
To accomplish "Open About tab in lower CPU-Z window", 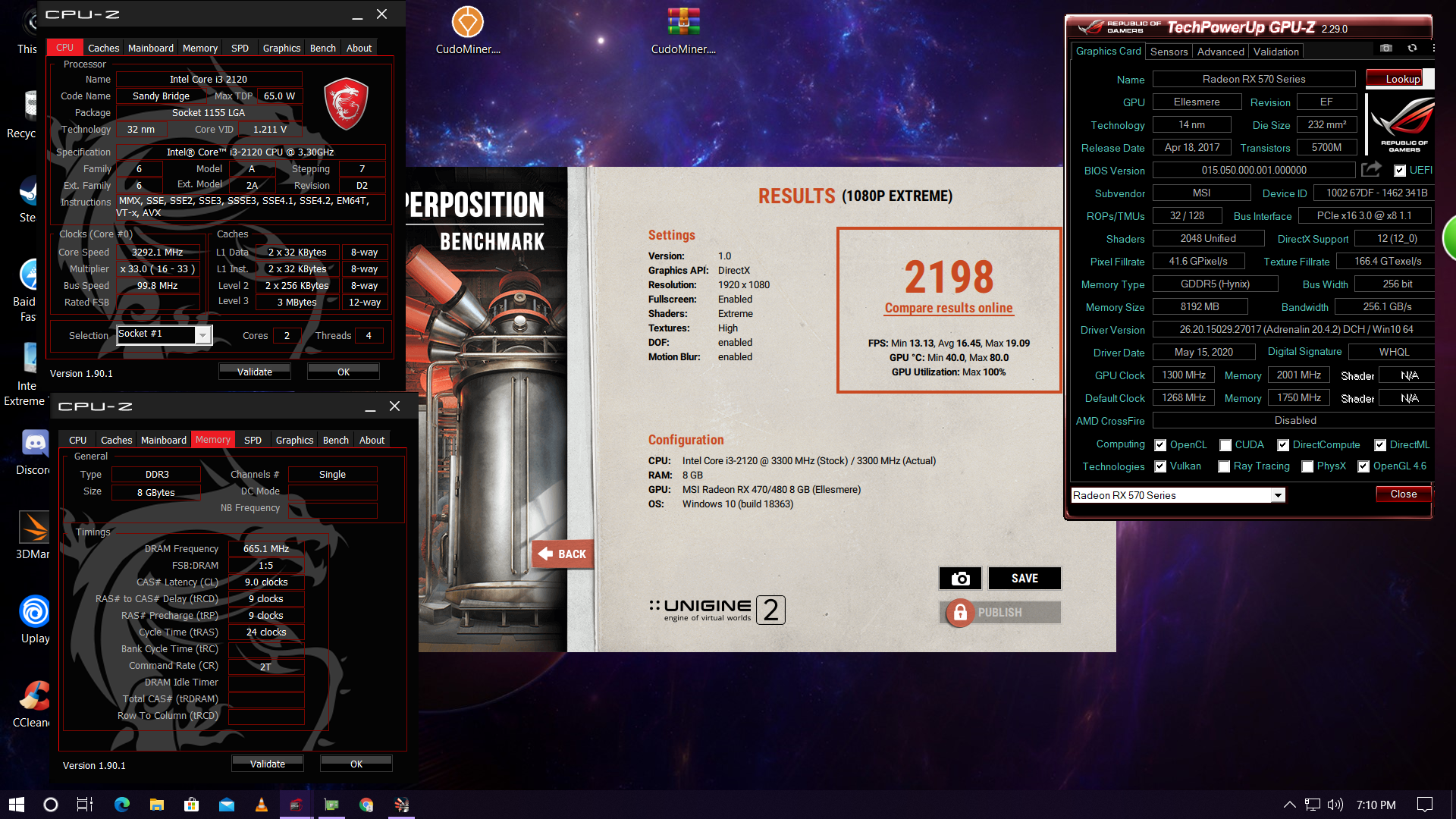I will coord(372,440).
